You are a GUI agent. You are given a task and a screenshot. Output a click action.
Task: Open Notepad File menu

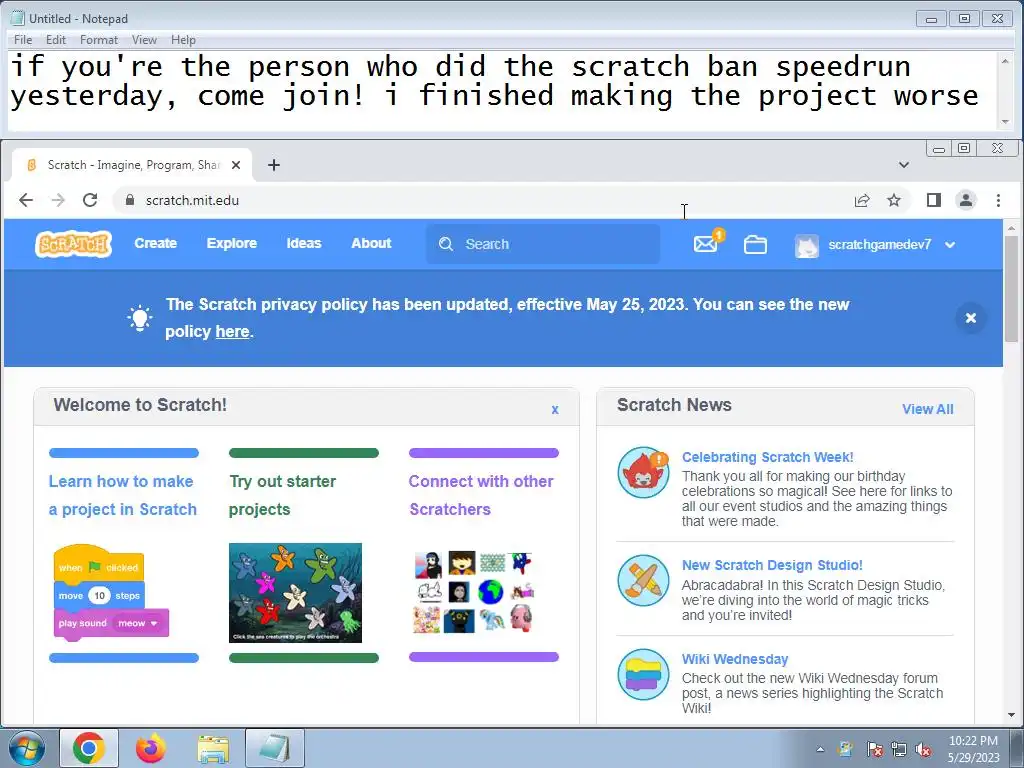(23, 40)
